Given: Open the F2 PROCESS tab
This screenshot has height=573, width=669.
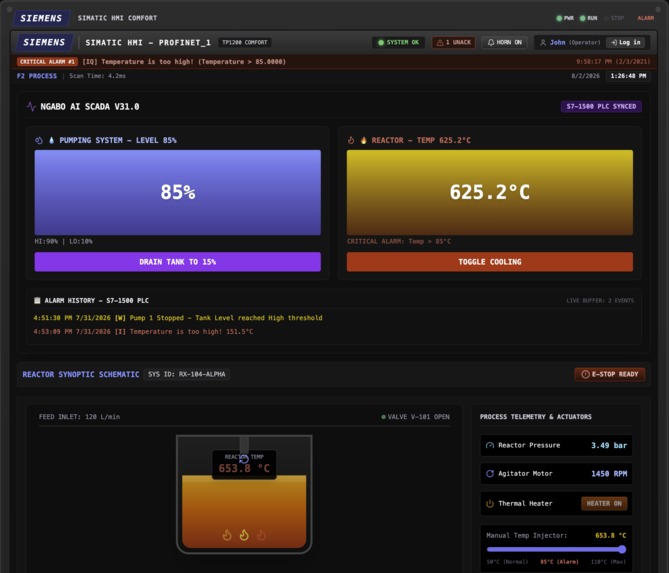Looking at the screenshot, I should pos(37,76).
